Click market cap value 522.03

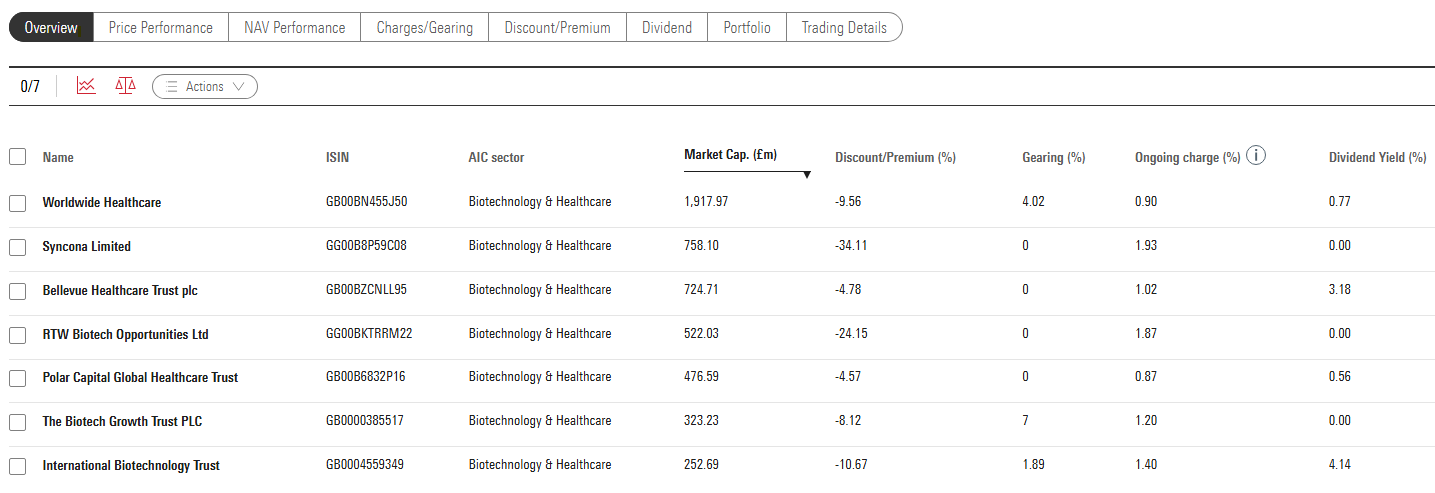click(x=701, y=333)
